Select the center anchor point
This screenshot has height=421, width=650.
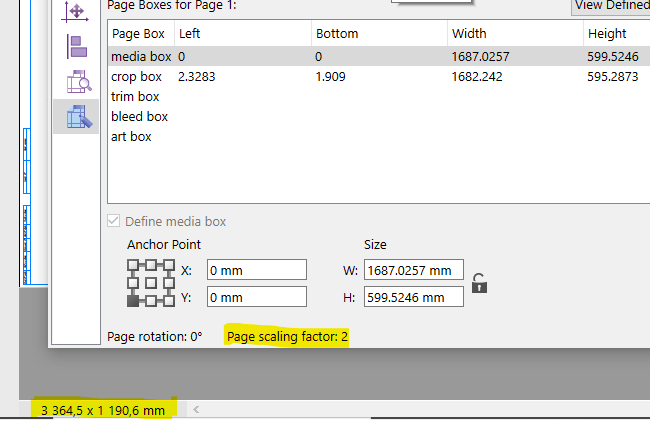tap(151, 283)
